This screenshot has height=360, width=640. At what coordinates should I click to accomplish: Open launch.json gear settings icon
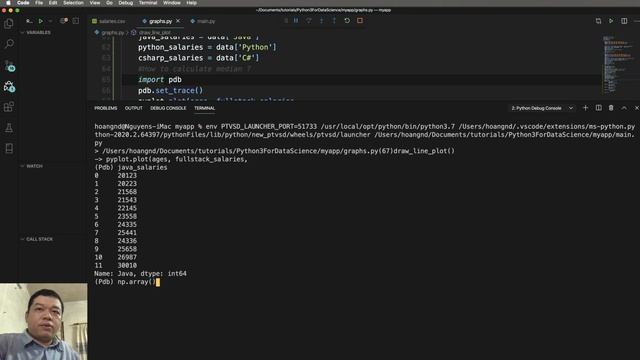pyautogui.click(x=64, y=21)
